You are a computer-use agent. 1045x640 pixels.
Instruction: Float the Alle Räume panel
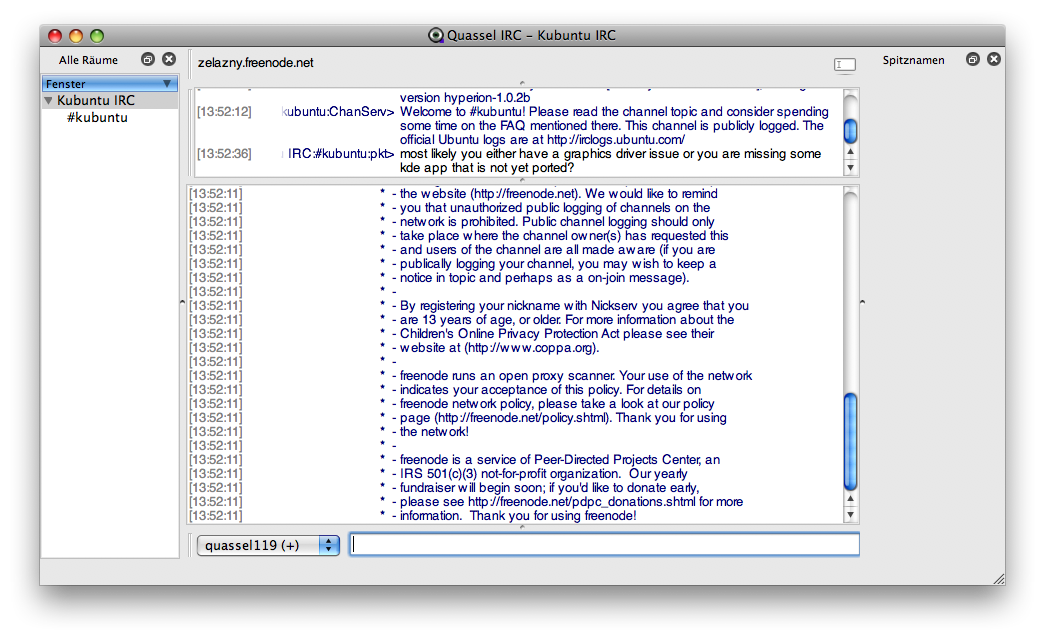click(148, 59)
